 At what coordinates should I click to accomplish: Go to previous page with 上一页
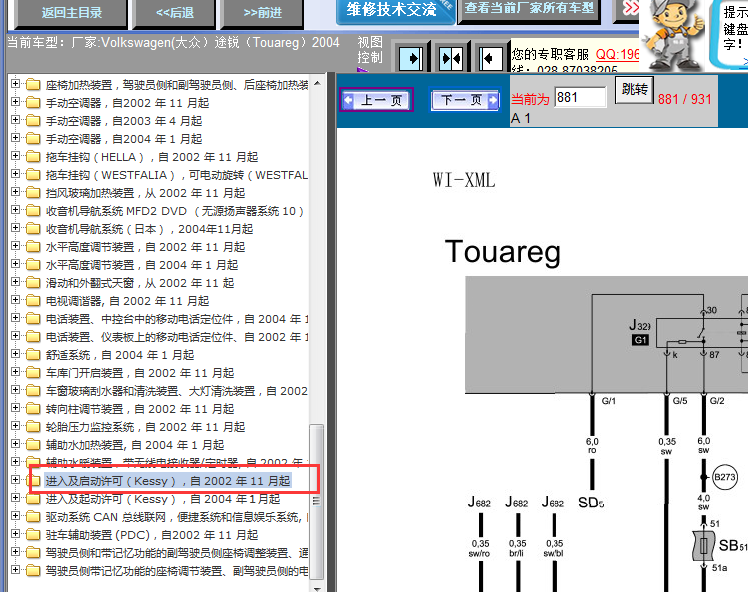click(x=376, y=100)
